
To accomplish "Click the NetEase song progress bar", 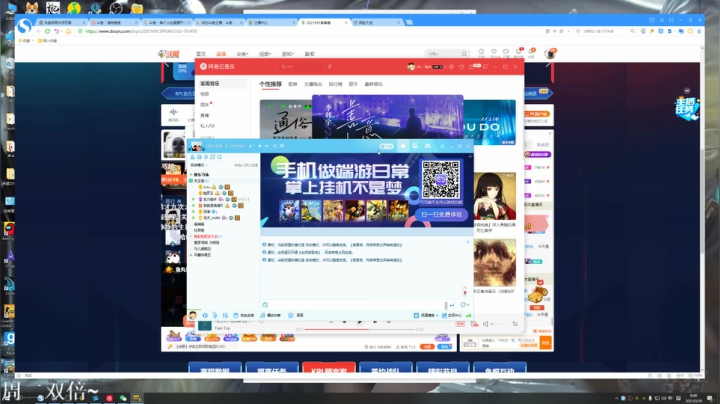I will [360, 329].
